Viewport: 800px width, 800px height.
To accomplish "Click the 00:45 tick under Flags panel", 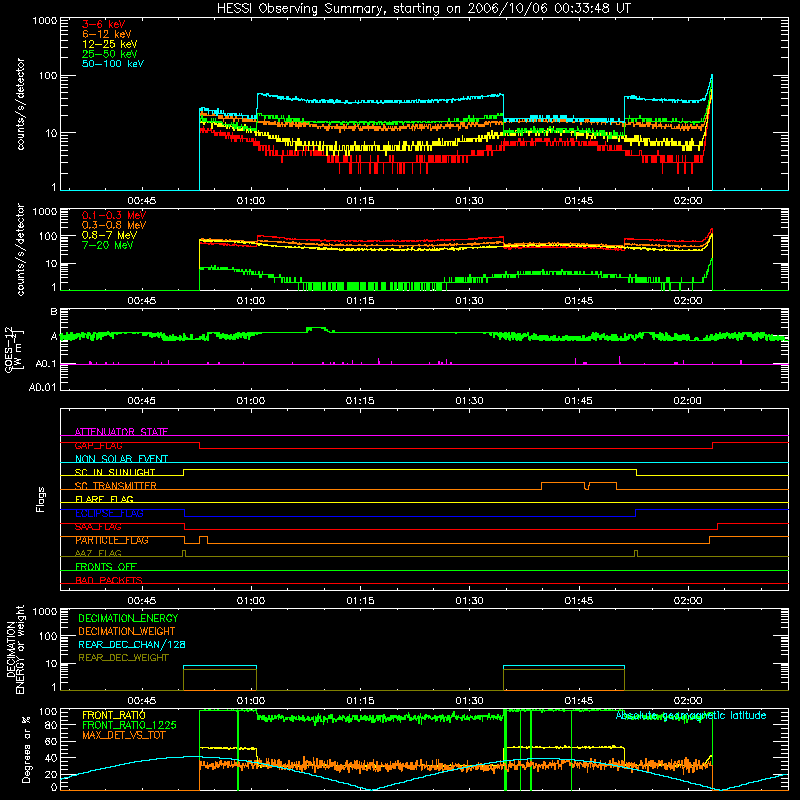I will [x=141, y=601].
